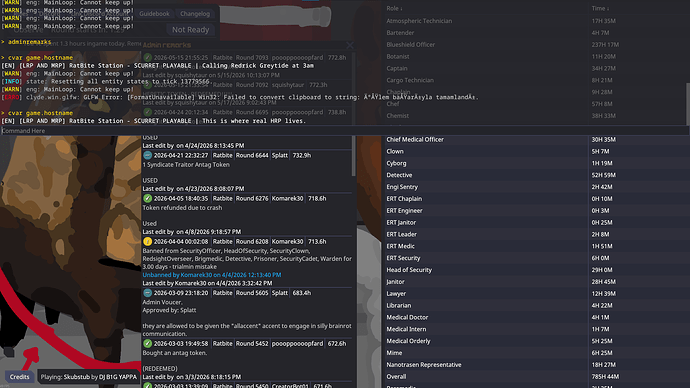
Task: Select the Chief Medical Officer role row
Action: [536, 139]
